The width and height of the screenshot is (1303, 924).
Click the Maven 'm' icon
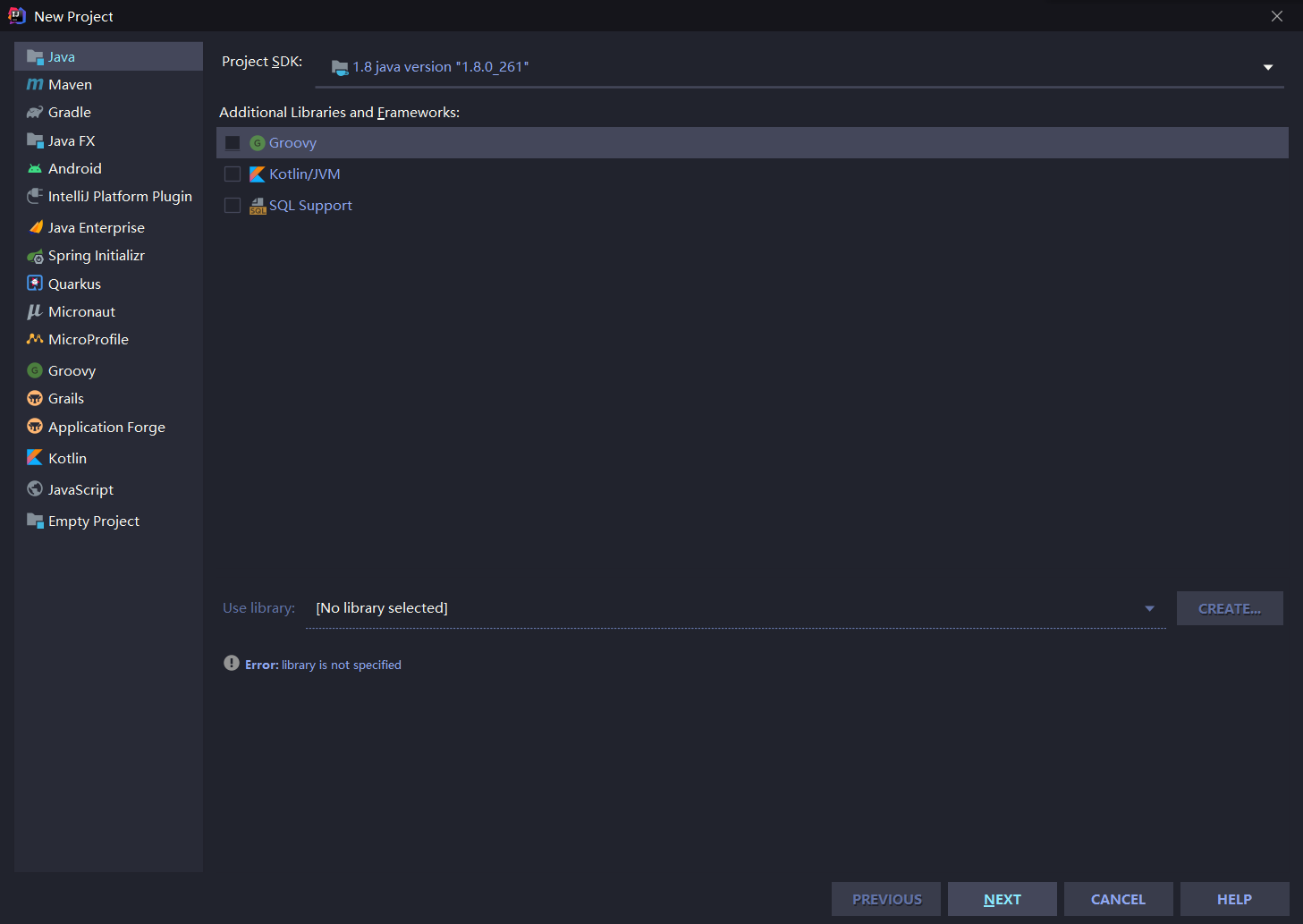tap(35, 84)
